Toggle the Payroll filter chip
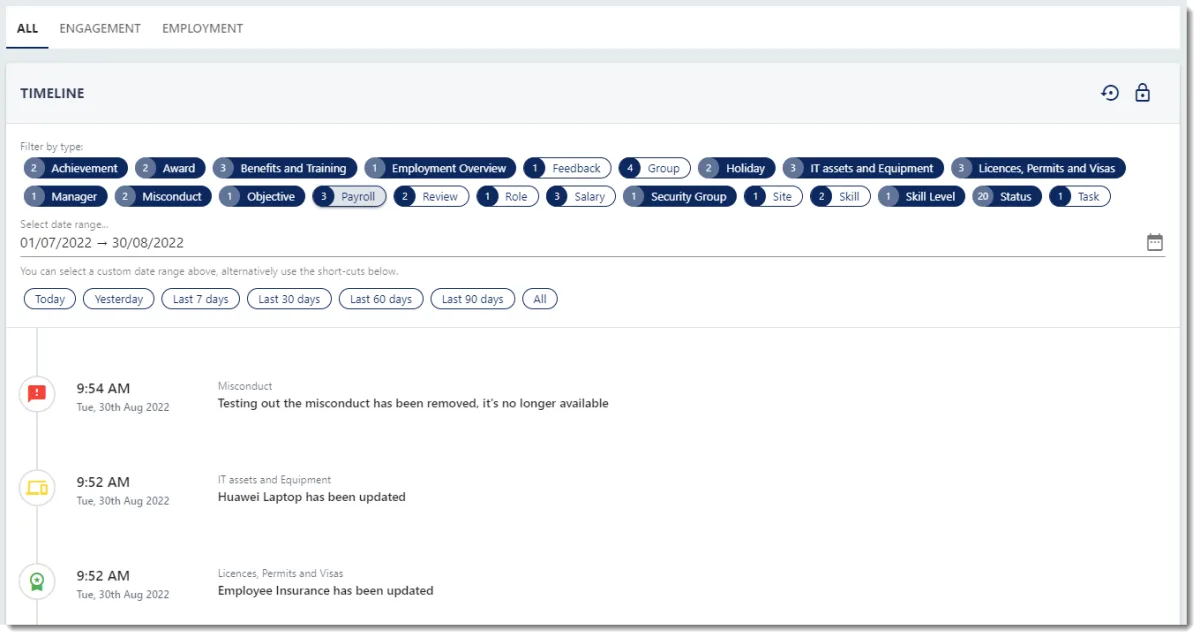The height and width of the screenshot is (638, 1200). point(349,196)
